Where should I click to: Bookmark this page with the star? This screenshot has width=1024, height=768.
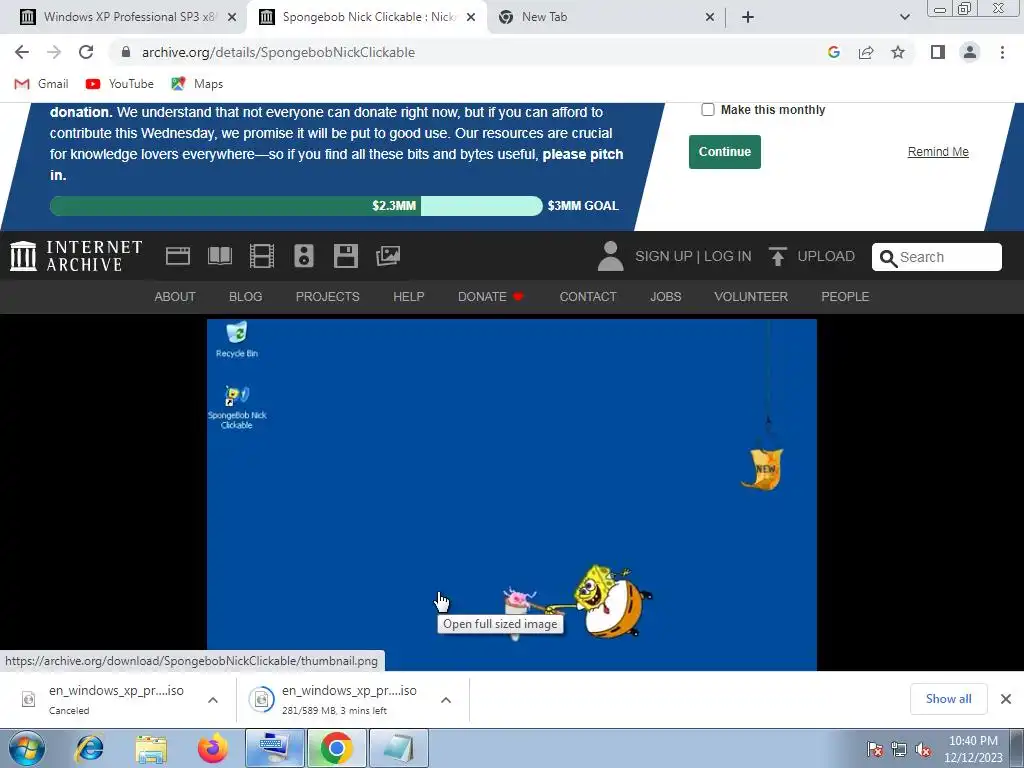coord(898,52)
